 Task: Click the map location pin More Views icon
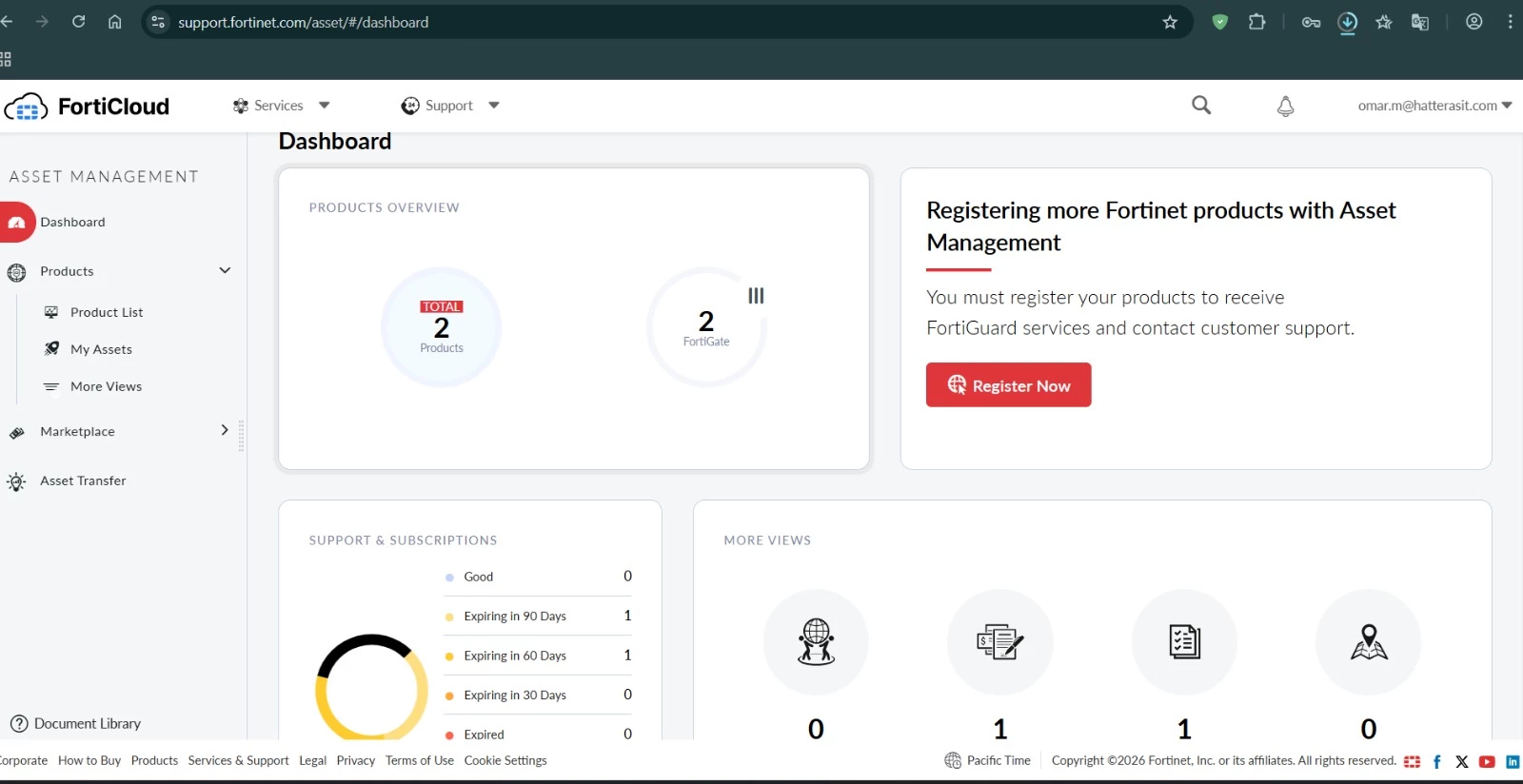point(1369,642)
